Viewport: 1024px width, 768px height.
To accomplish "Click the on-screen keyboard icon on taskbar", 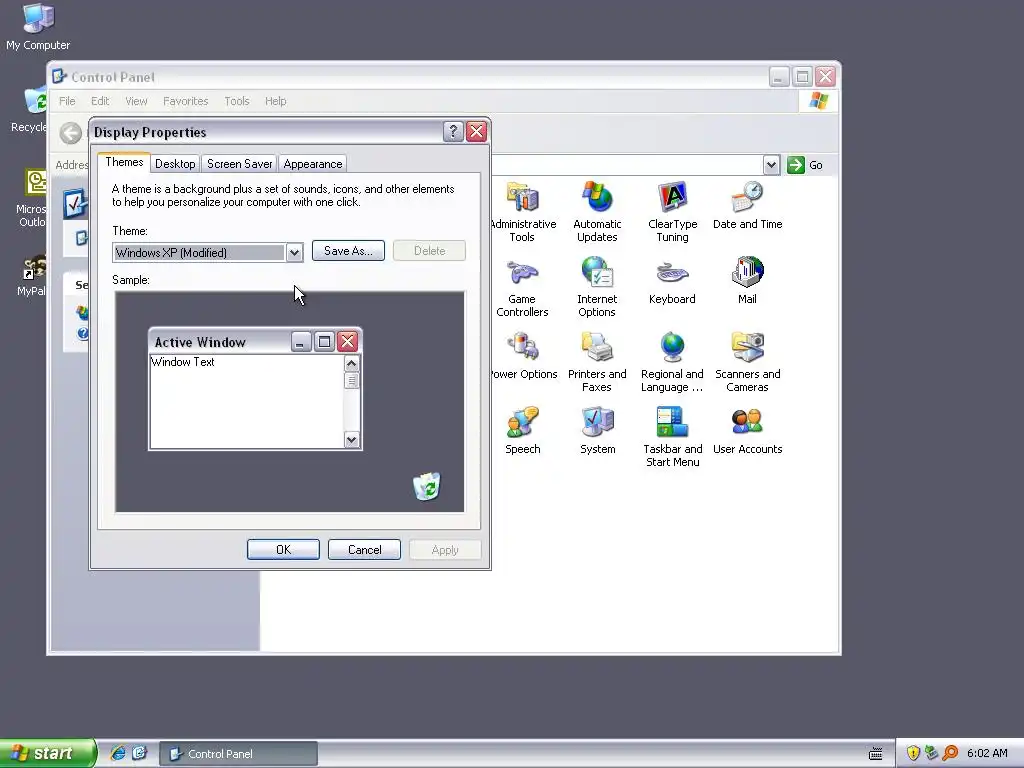I will pyautogui.click(x=876, y=754).
